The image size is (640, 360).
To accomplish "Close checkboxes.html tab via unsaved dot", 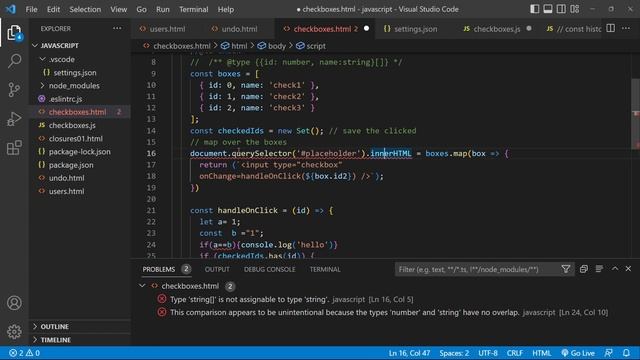I will [366, 29].
